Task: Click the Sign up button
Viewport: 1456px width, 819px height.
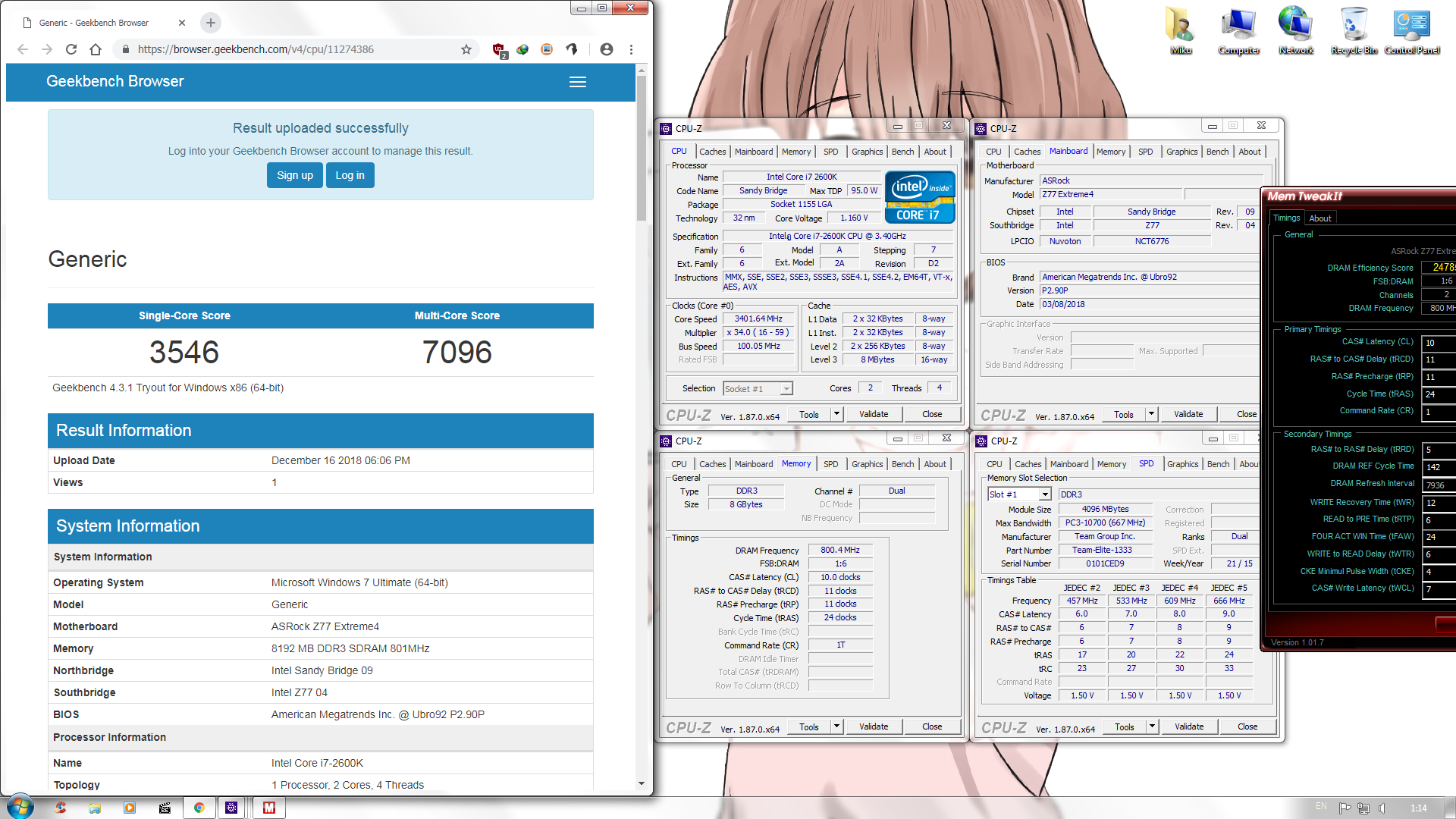Action: pyautogui.click(x=294, y=175)
